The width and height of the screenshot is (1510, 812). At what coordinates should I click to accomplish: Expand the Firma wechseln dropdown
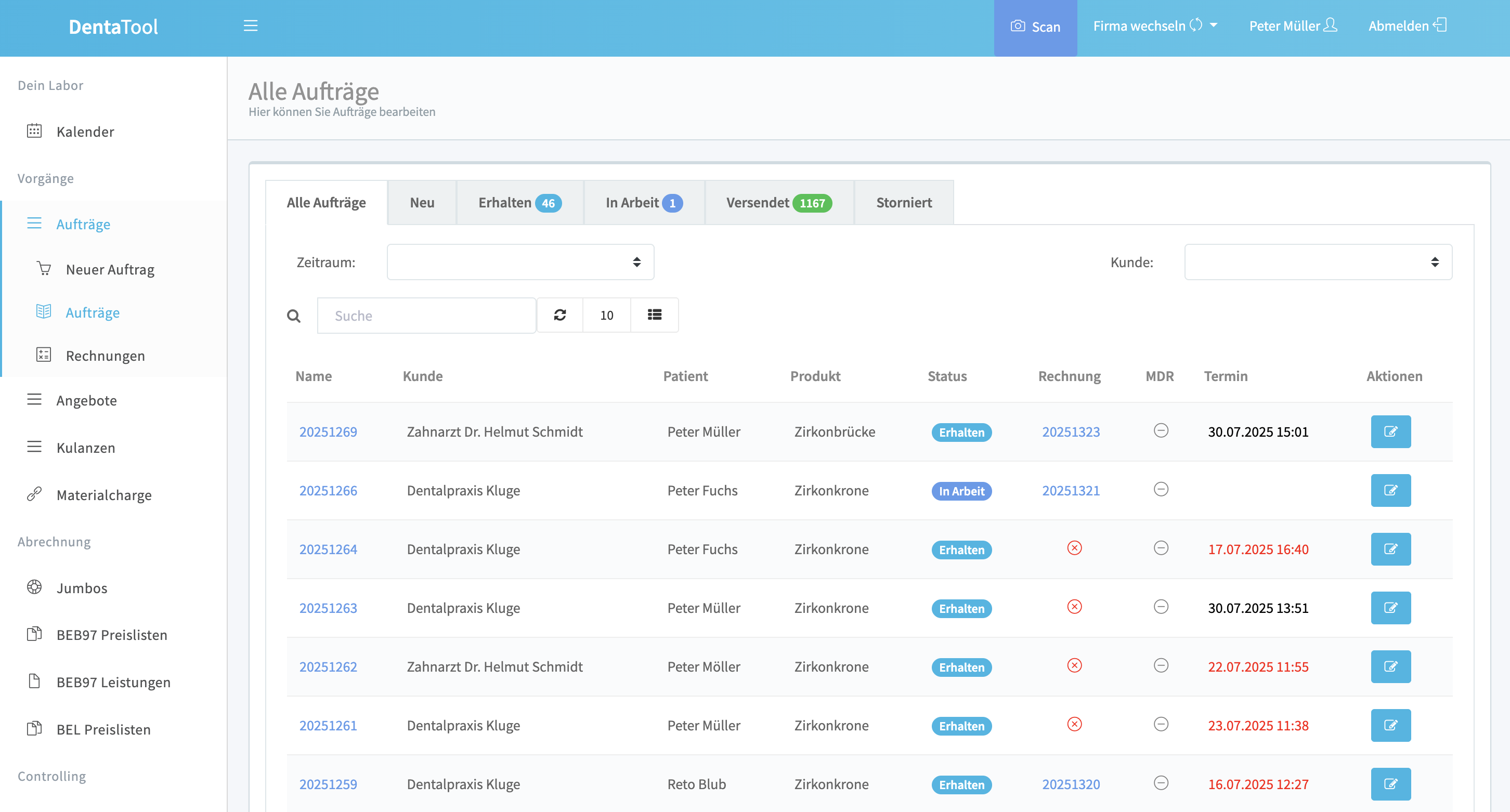coord(1155,26)
